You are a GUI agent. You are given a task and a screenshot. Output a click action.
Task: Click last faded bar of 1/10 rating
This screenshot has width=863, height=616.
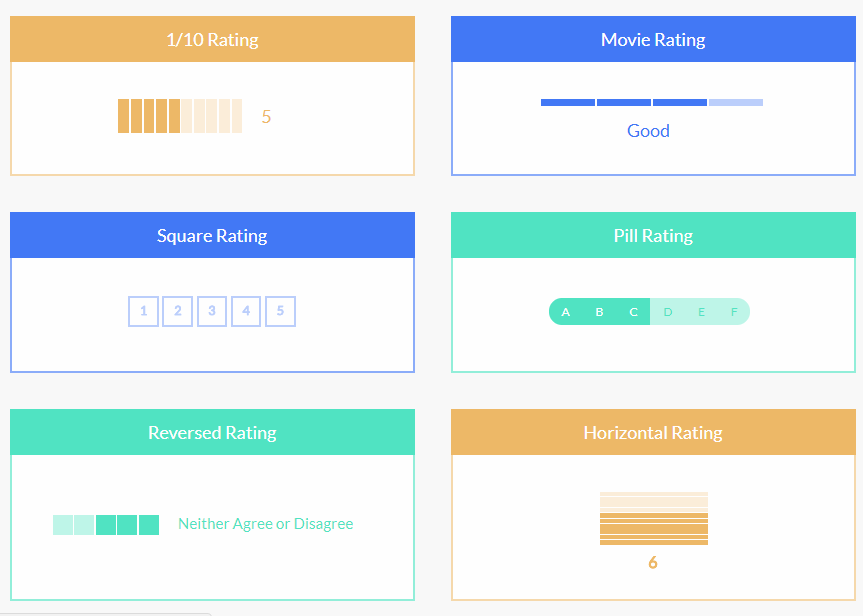click(x=237, y=116)
